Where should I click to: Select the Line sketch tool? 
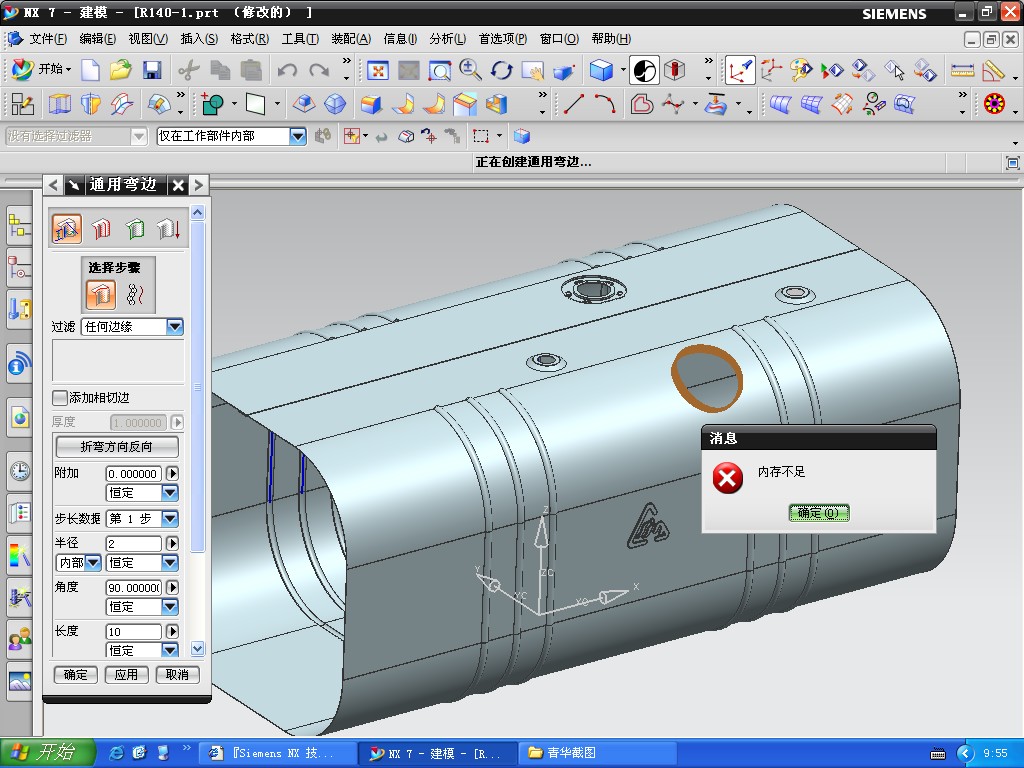click(x=573, y=104)
